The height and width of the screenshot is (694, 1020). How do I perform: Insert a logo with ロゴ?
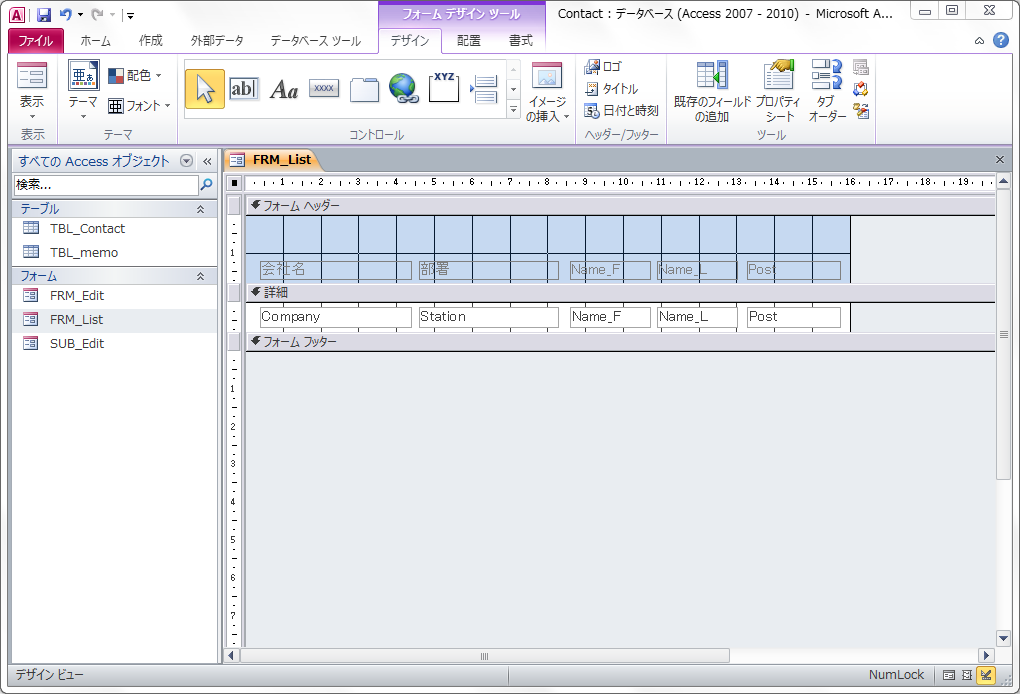603,66
